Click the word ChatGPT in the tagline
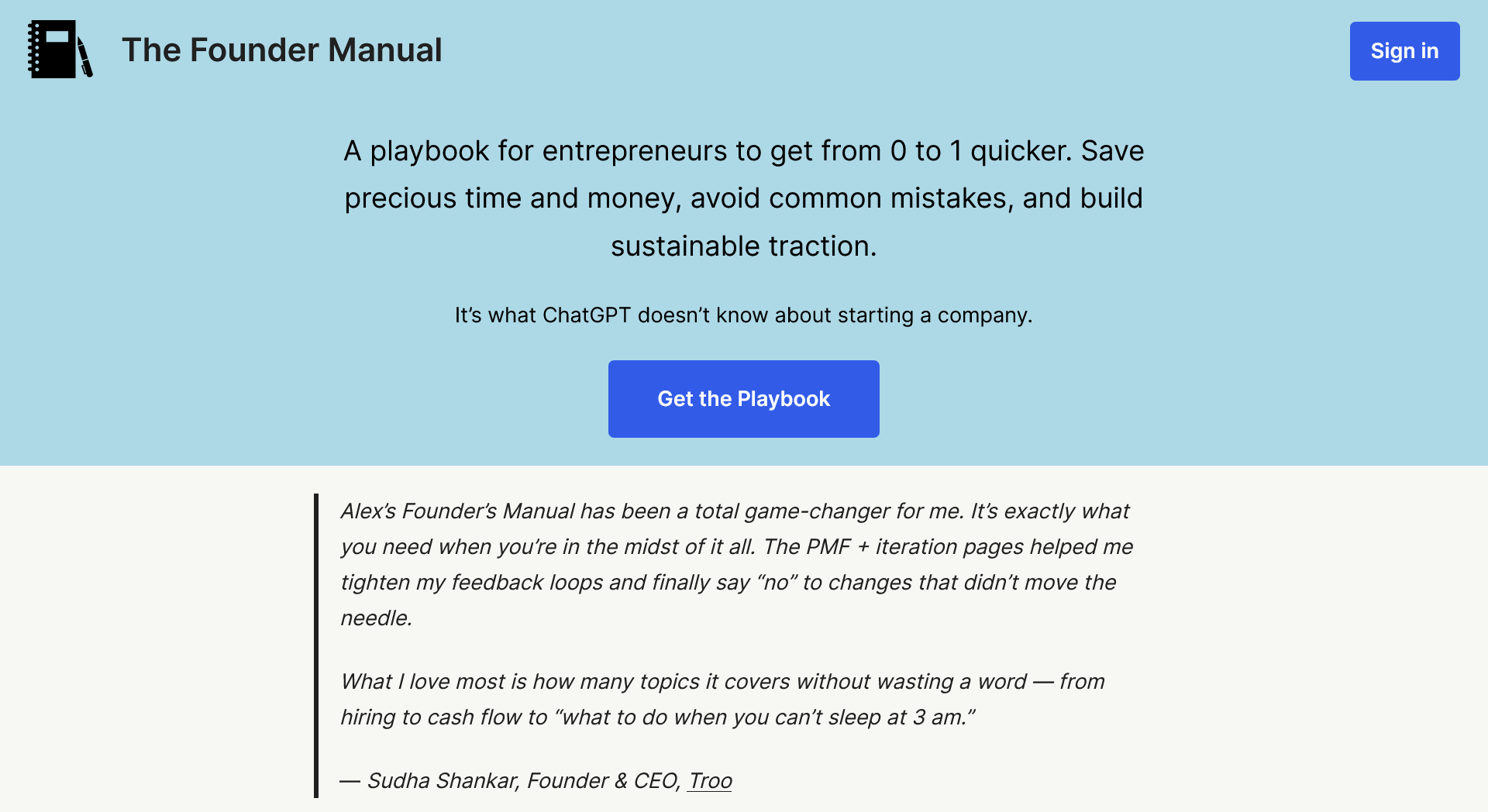The height and width of the screenshot is (812, 1488). pos(586,315)
